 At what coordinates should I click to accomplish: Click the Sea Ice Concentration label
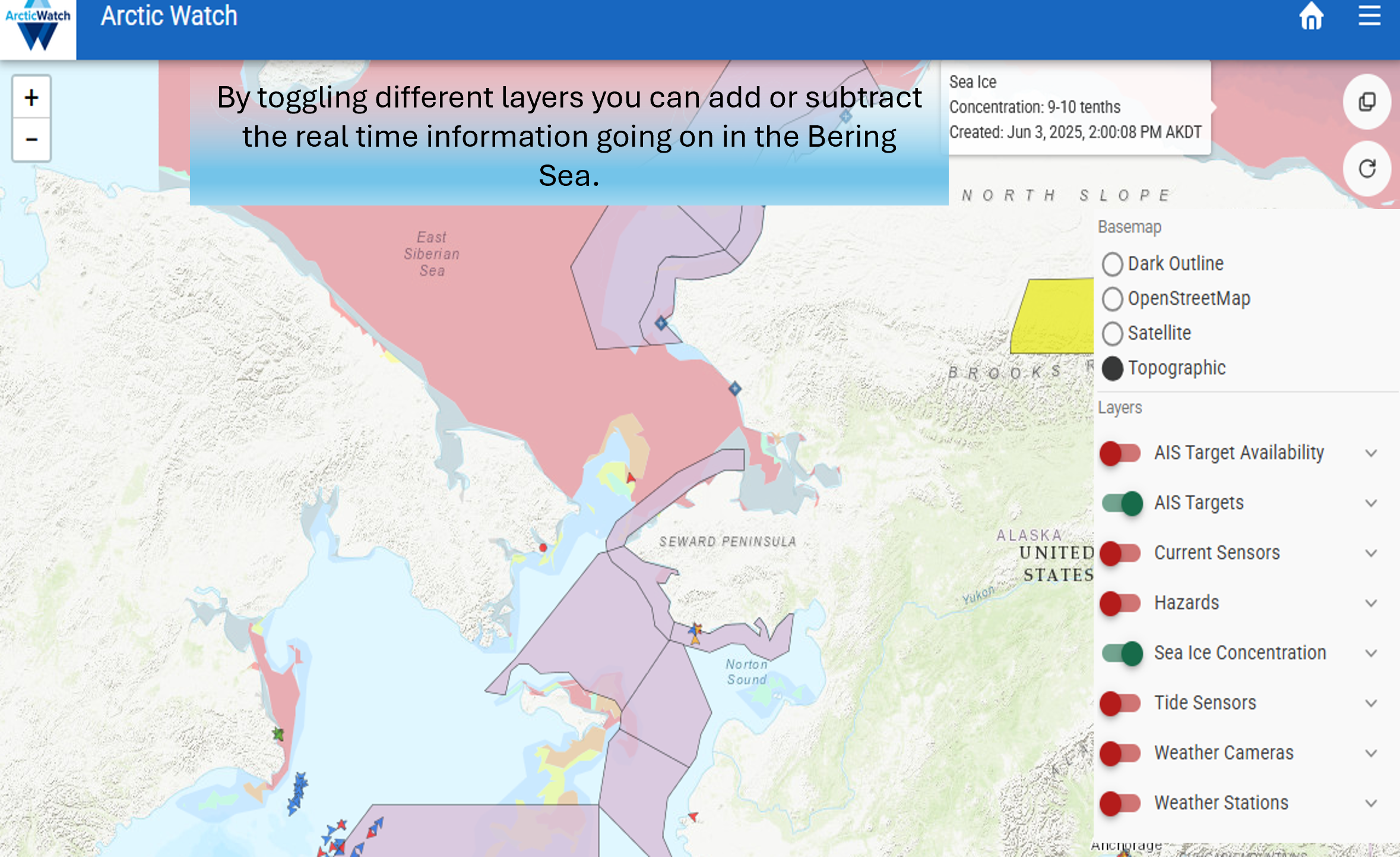1240,653
